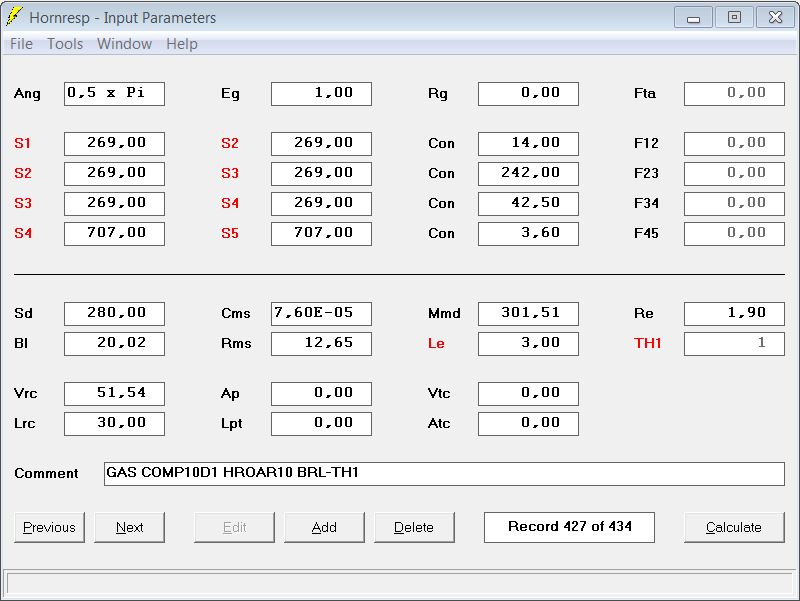Select the Lrc input field
Image resolution: width=800 pixels, height=601 pixels.
click(114, 423)
